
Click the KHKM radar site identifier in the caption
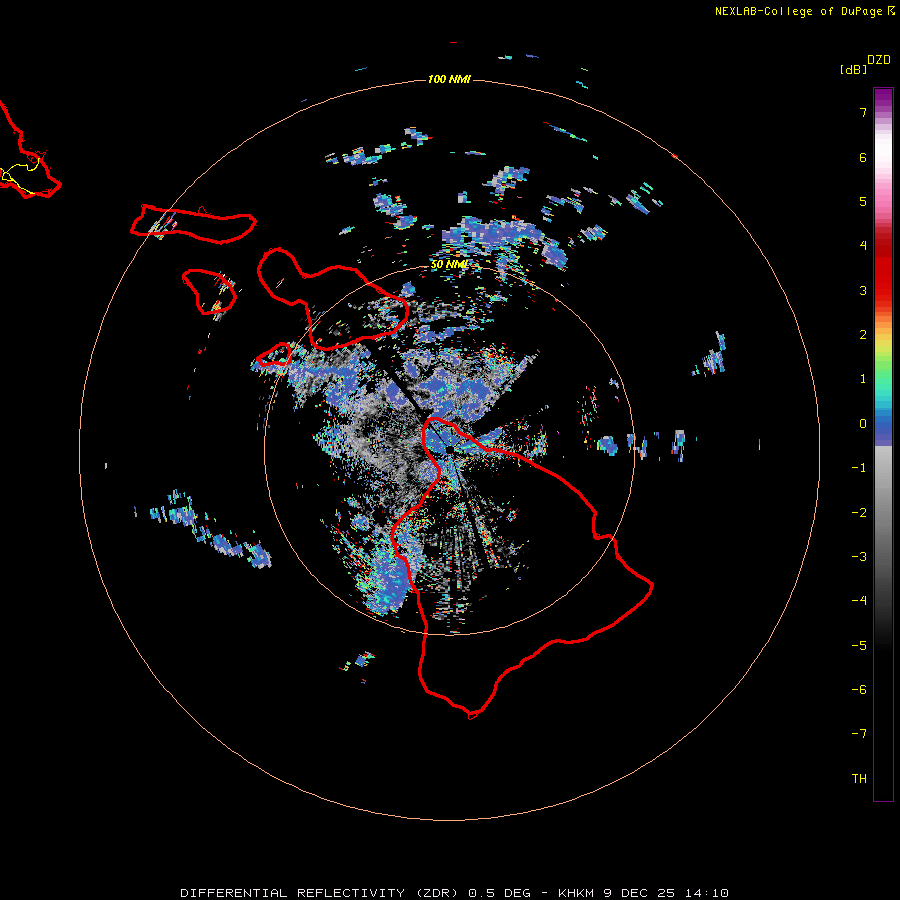point(577,893)
